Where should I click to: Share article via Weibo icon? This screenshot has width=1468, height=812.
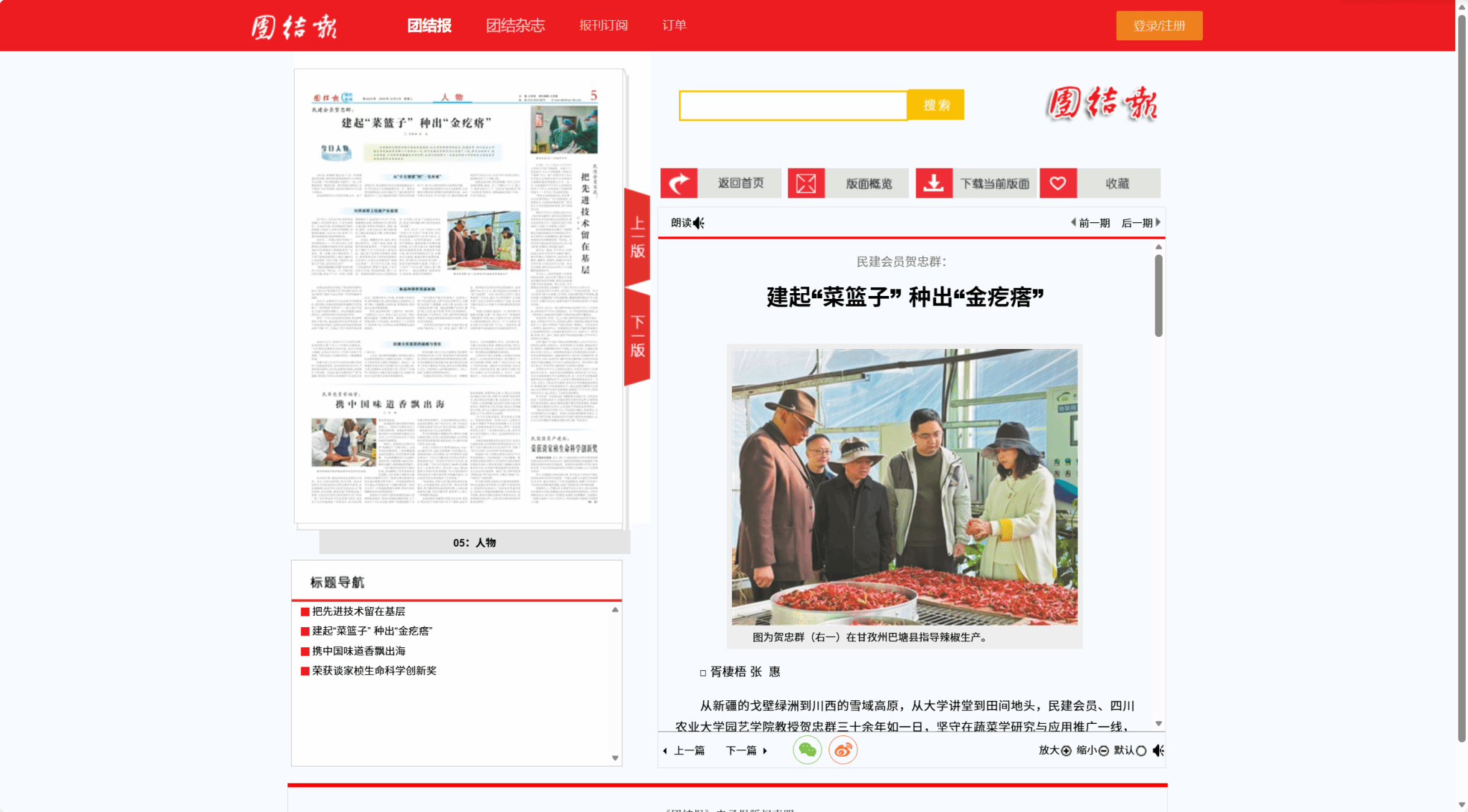[x=843, y=750]
